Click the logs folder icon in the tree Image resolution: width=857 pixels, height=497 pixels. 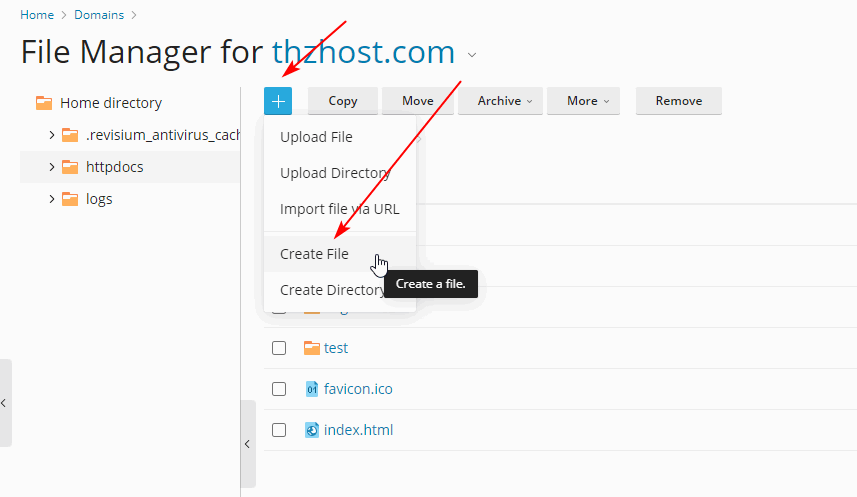(70, 199)
